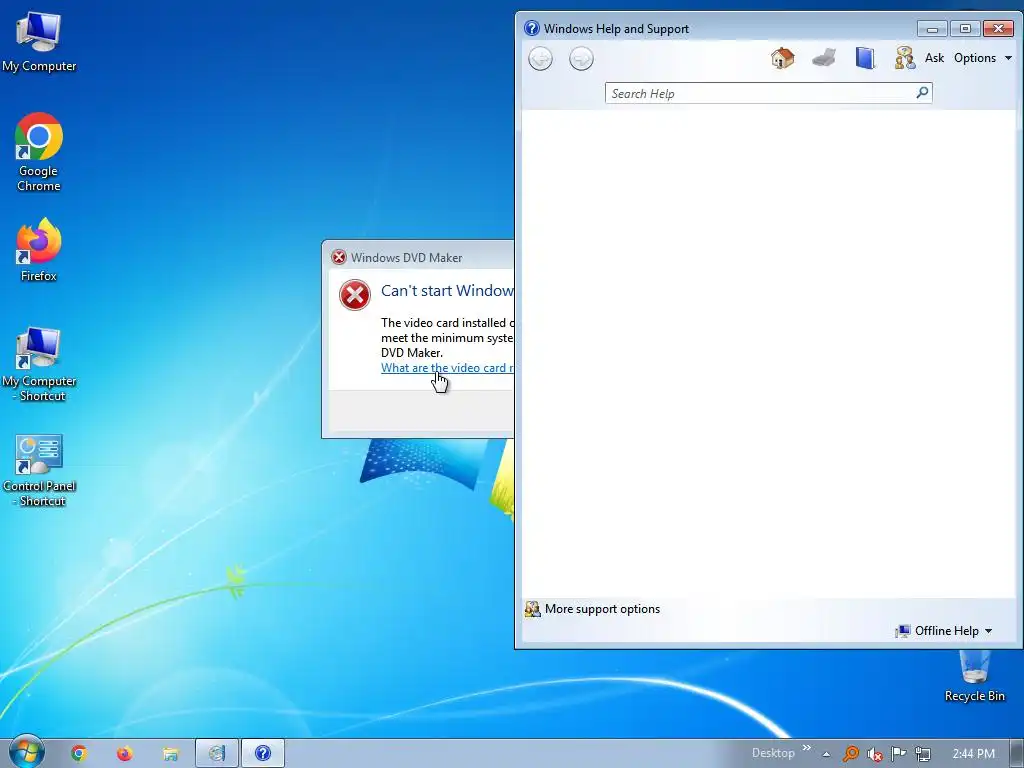This screenshot has height=768, width=1024.
Task: Click the Show desktop strip beside the clock
Action: pyautogui.click(x=1017, y=754)
